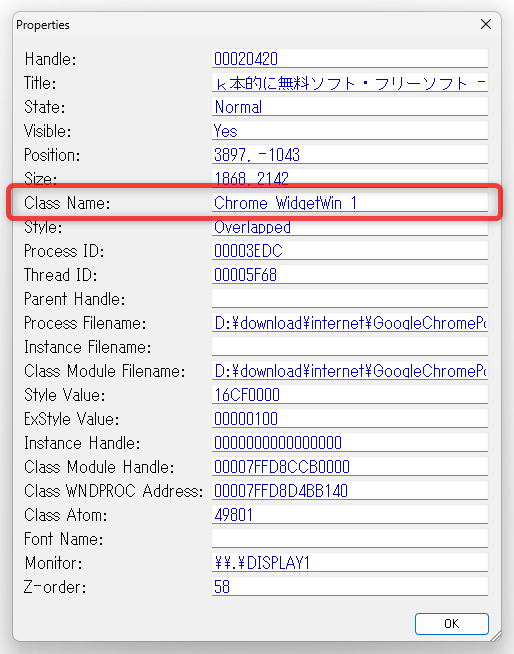Click the 'ExStyle Value:' label
This screenshot has height=654, width=514.
tap(71, 419)
